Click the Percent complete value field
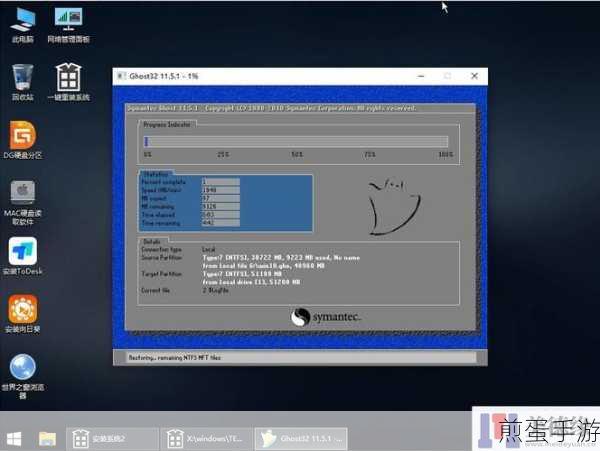Screen dimensions: 600x451 coord(221,182)
